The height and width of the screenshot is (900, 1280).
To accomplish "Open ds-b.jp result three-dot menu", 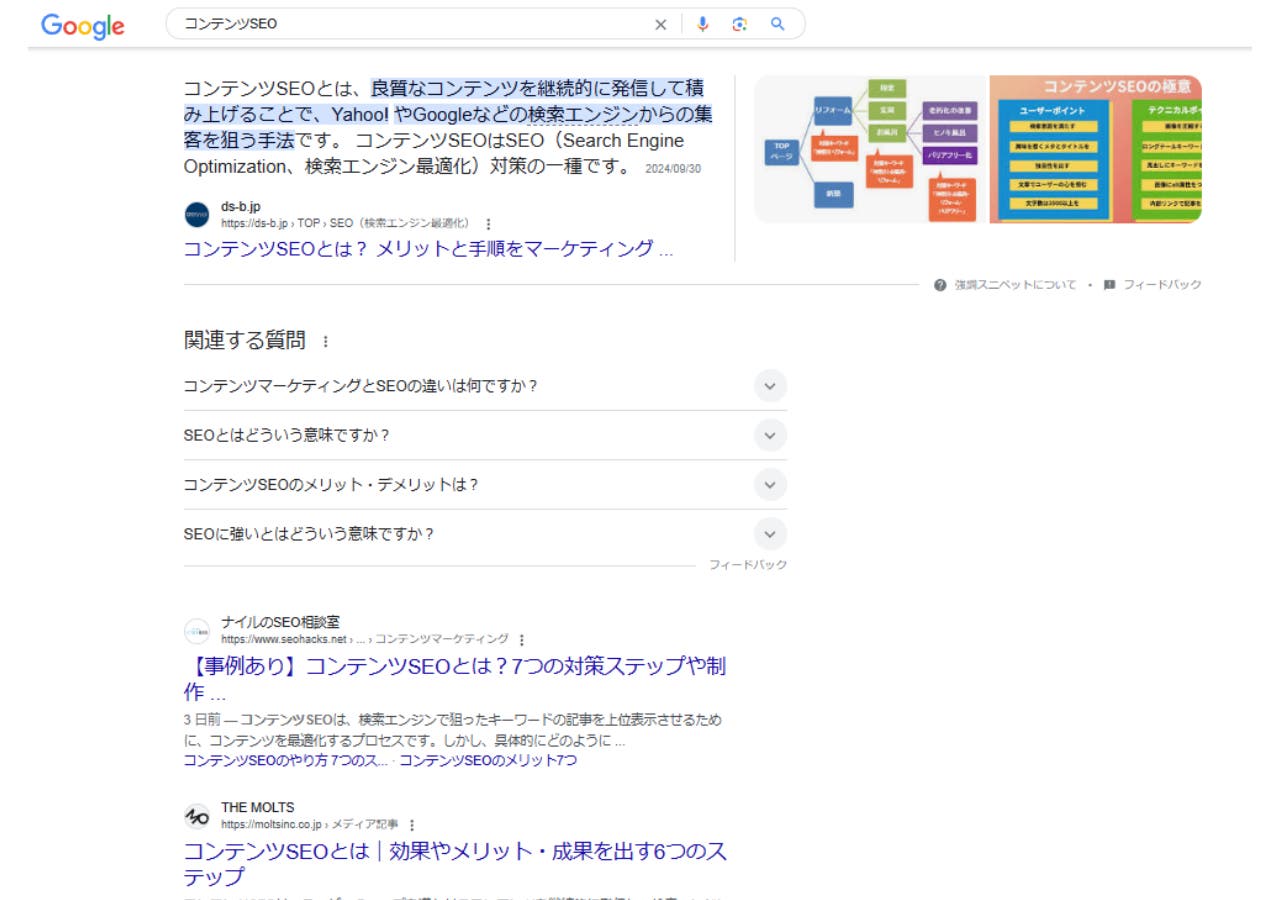I will click(x=488, y=224).
